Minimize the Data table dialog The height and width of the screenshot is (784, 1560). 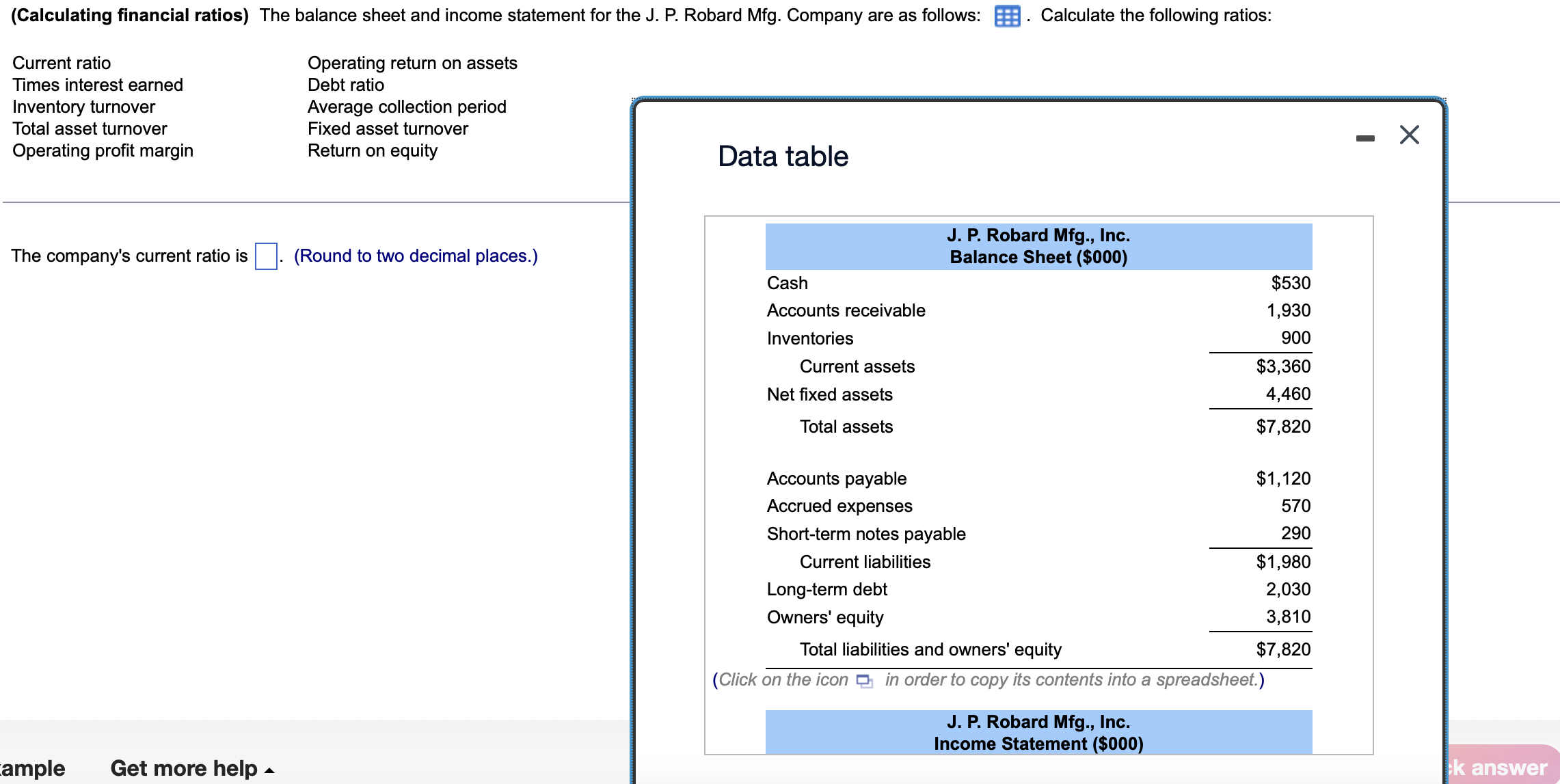(x=1365, y=138)
